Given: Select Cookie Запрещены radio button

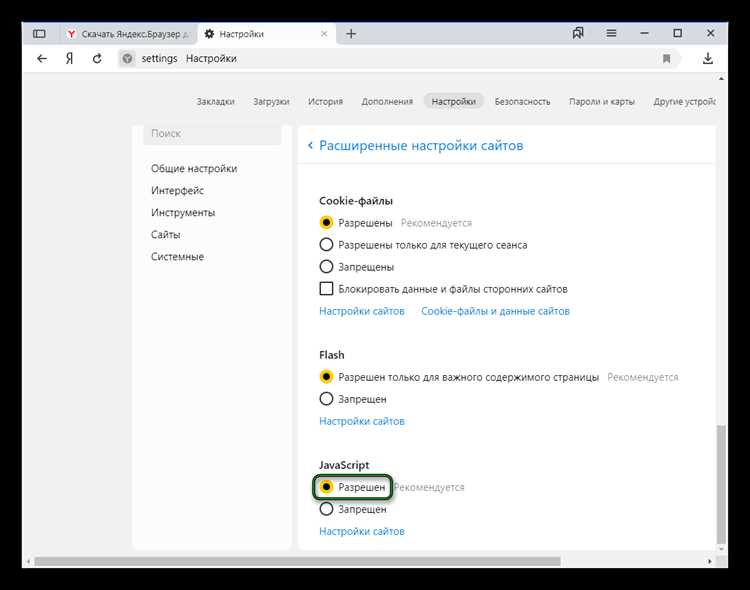Looking at the screenshot, I should pos(326,267).
